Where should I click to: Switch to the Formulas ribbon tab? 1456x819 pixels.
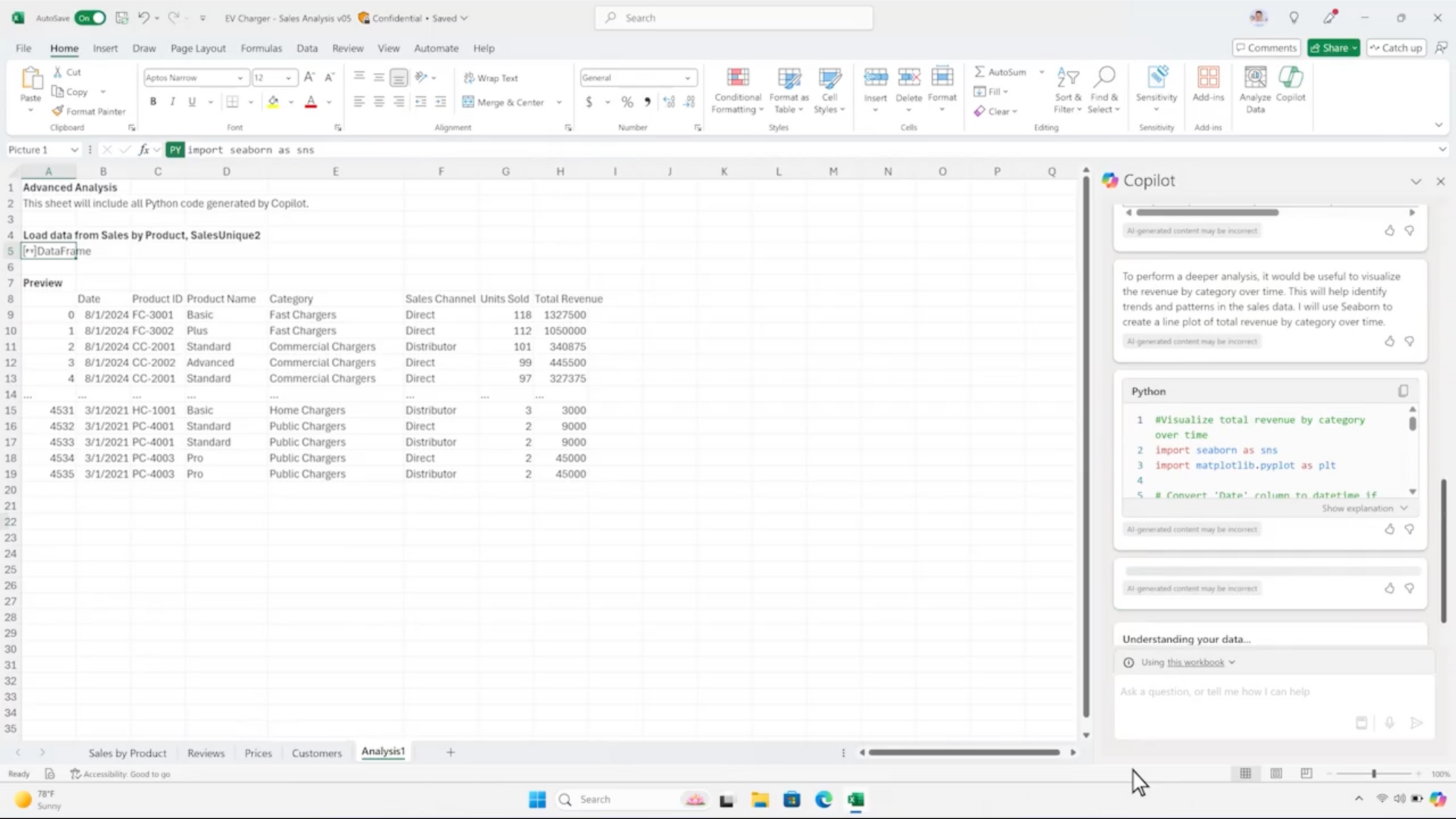(261, 48)
